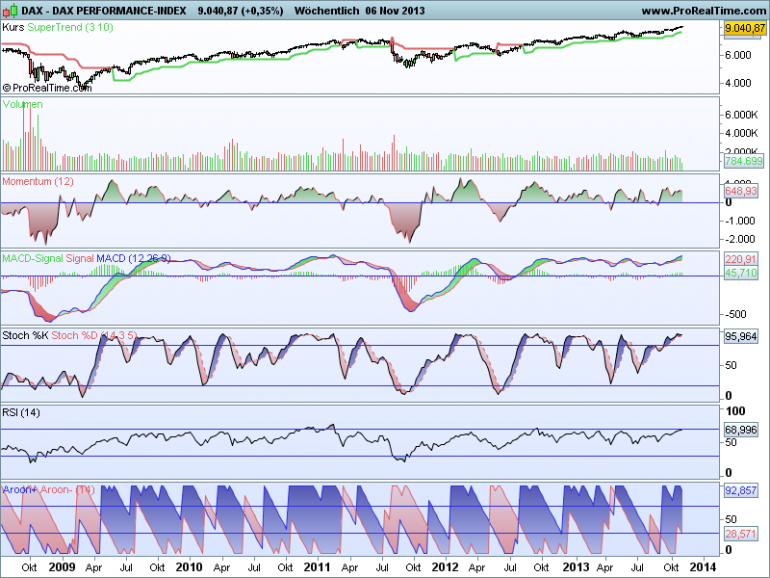Click the 68,996 RSI value tag
770x578 pixels.
[x=741, y=430]
